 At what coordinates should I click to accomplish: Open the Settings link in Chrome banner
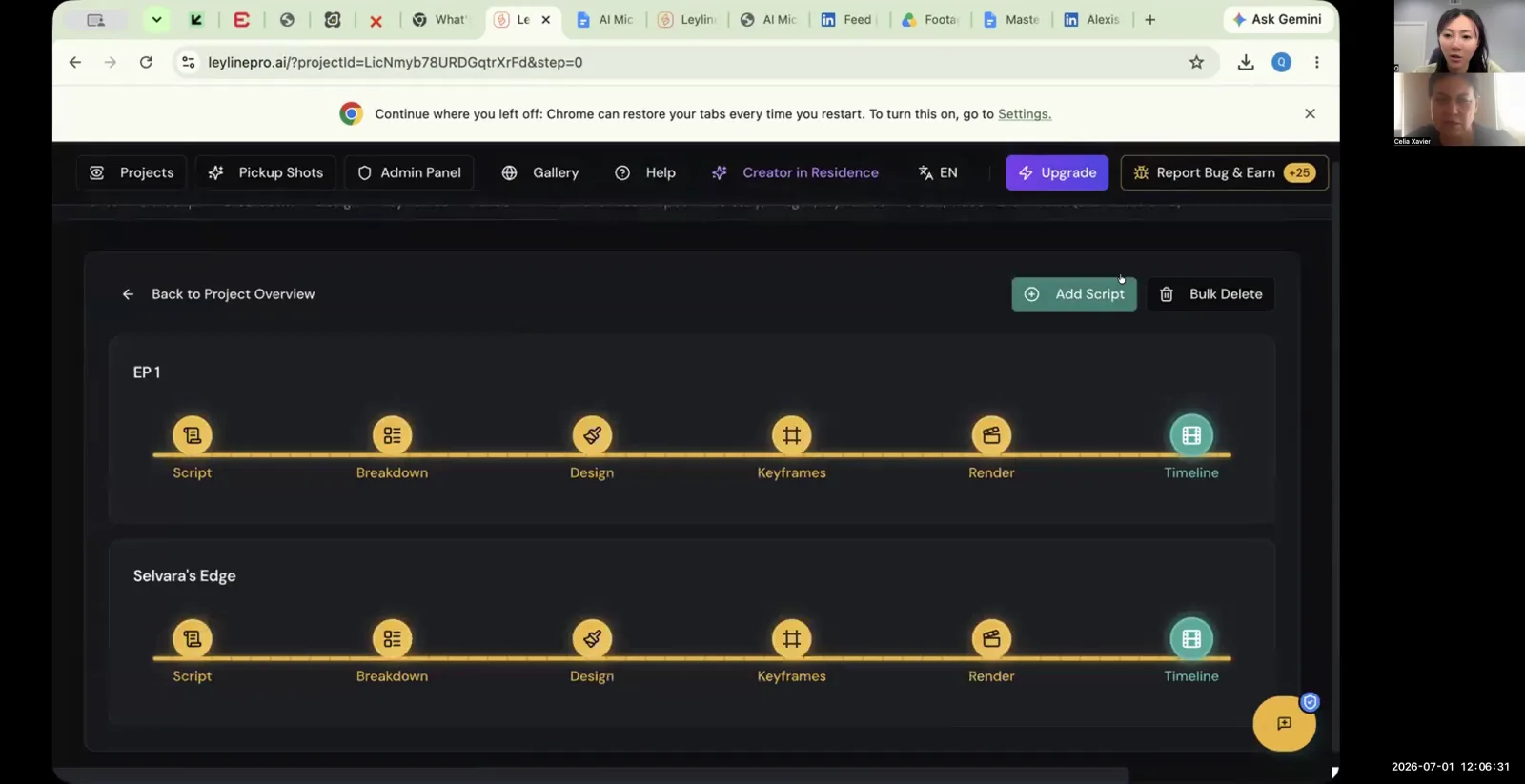click(x=1025, y=113)
